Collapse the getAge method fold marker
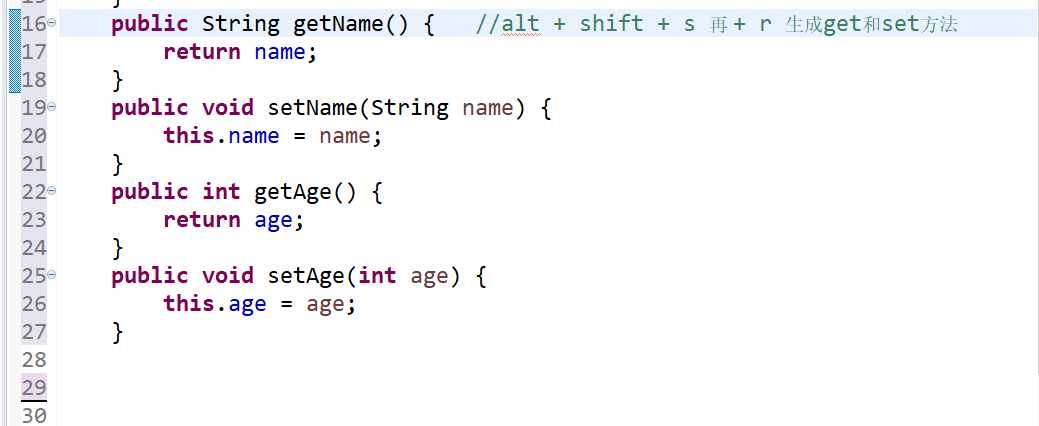 (x=52, y=190)
